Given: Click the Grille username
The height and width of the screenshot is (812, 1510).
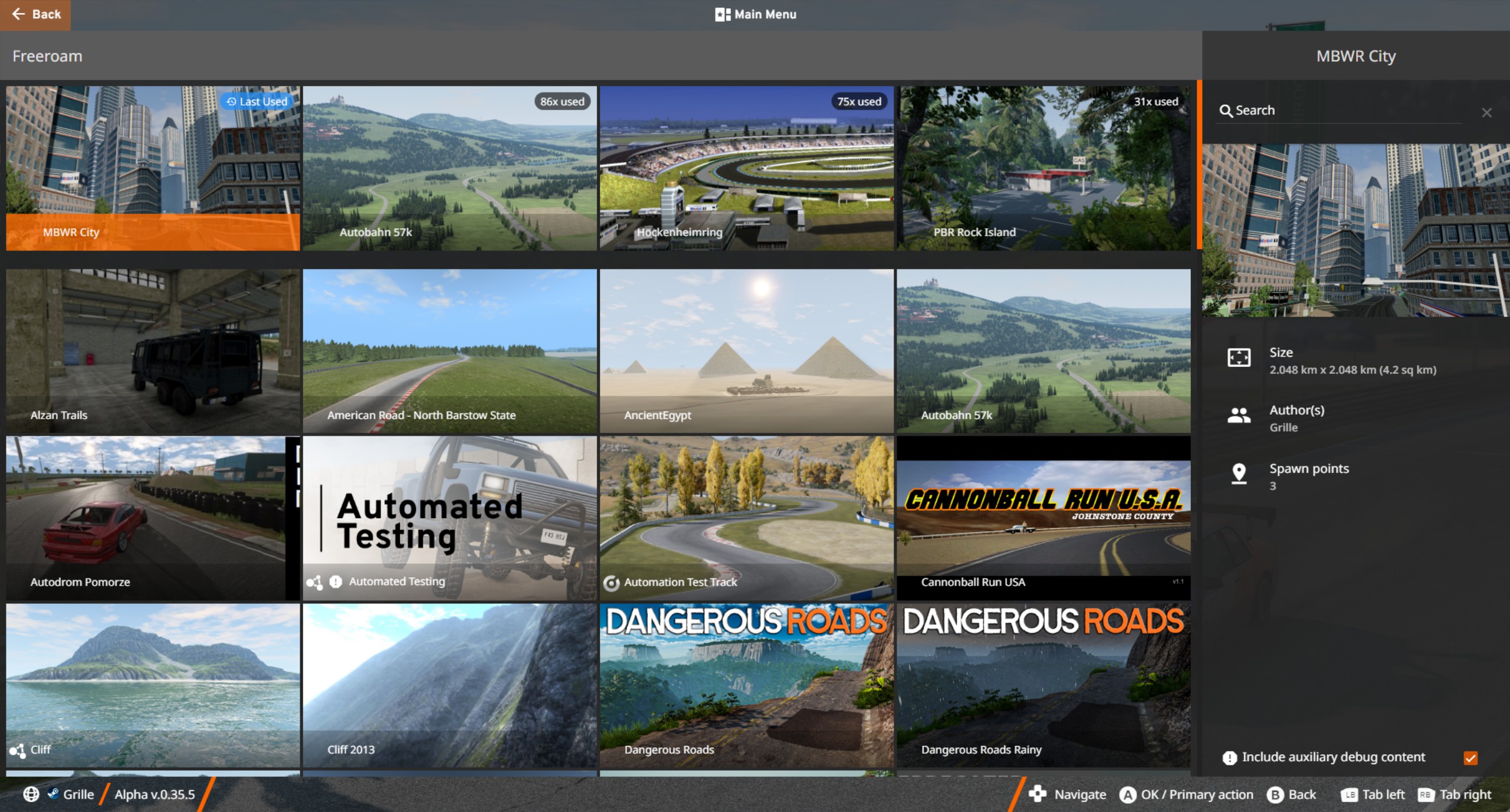Looking at the screenshot, I should pyautogui.click(x=78, y=794).
